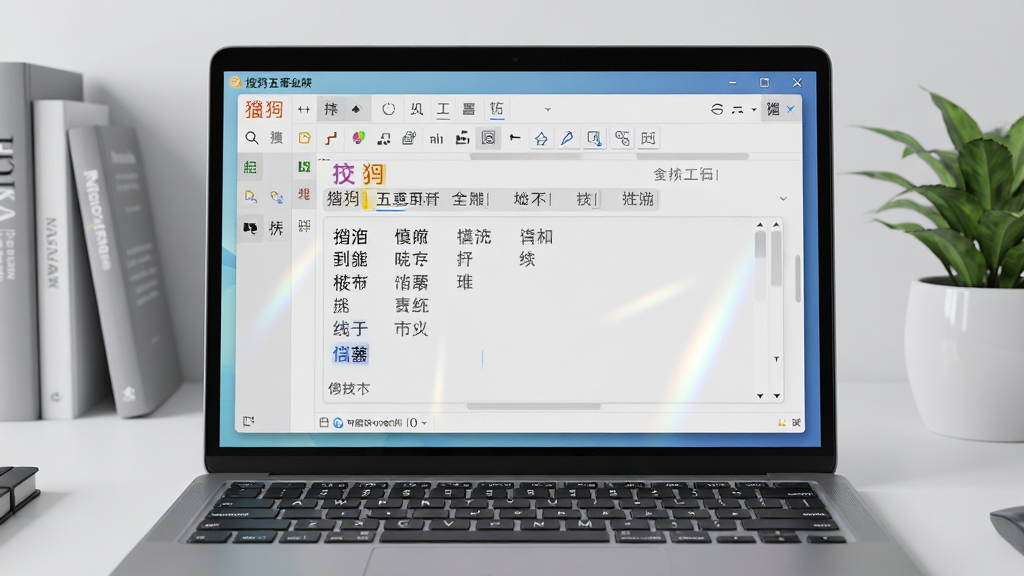Select the first tab with the yellow marker
Screen dimensions: 1024x576
(347, 199)
